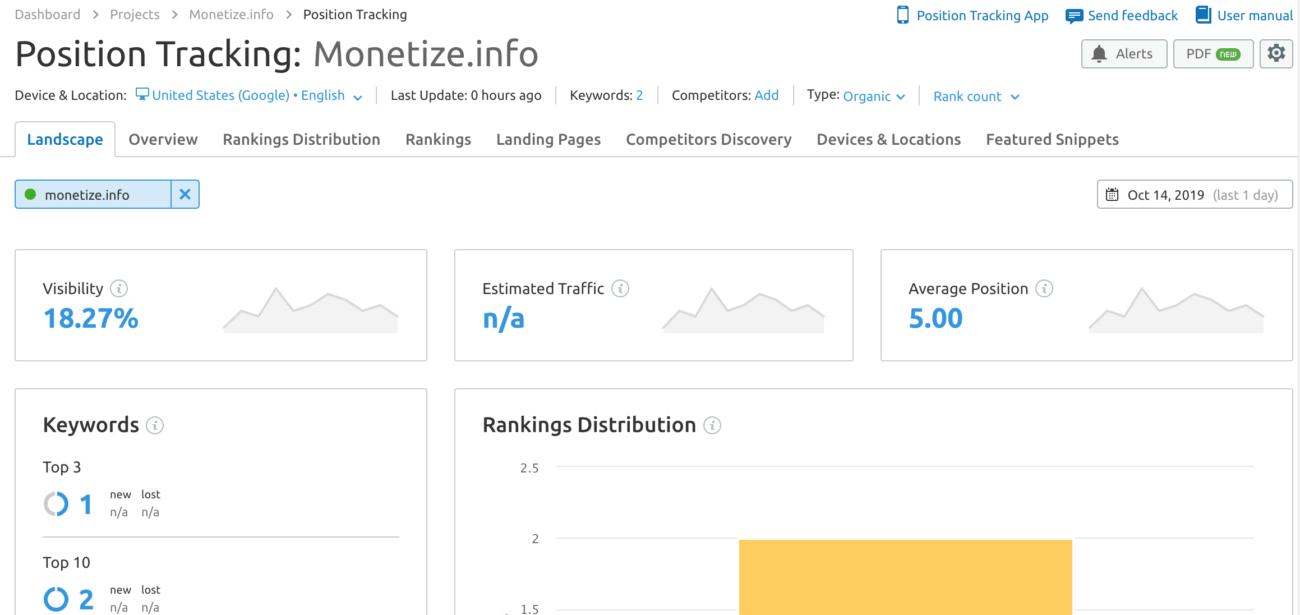1300x615 pixels.
Task: Click the Keywords info icon
Action: pyautogui.click(x=155, y=425)
